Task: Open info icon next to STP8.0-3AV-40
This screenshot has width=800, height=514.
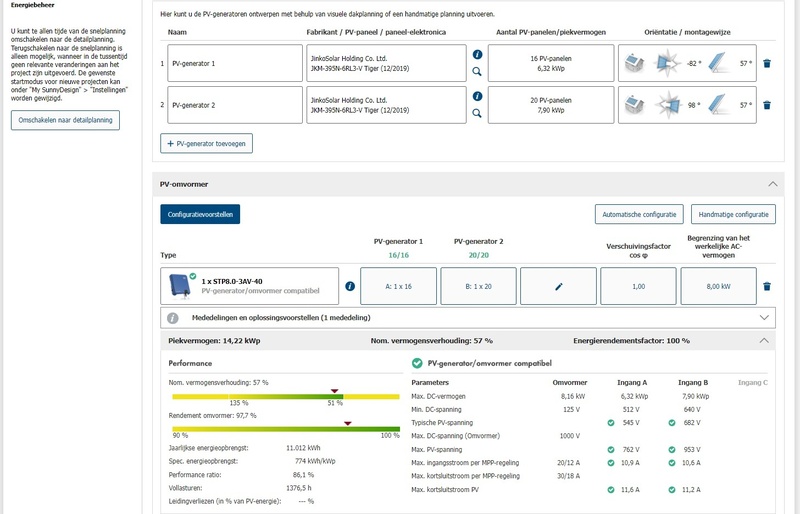Action: [x=350, y=286]
